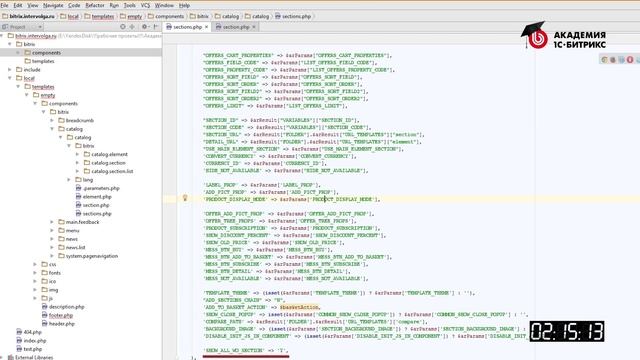Select sections.php in project tree
This screenshot has height=360, width=640.
point(93,213)
